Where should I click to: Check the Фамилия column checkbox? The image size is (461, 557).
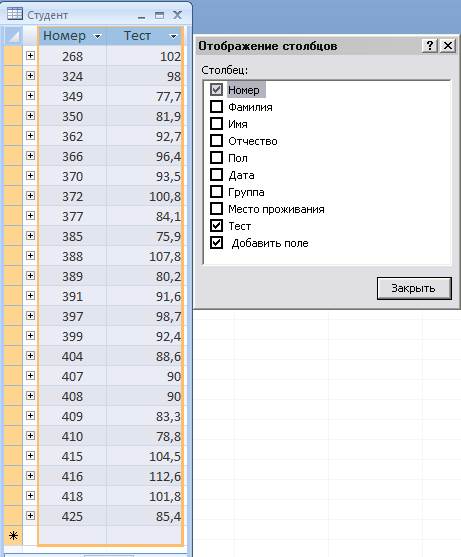216,107
